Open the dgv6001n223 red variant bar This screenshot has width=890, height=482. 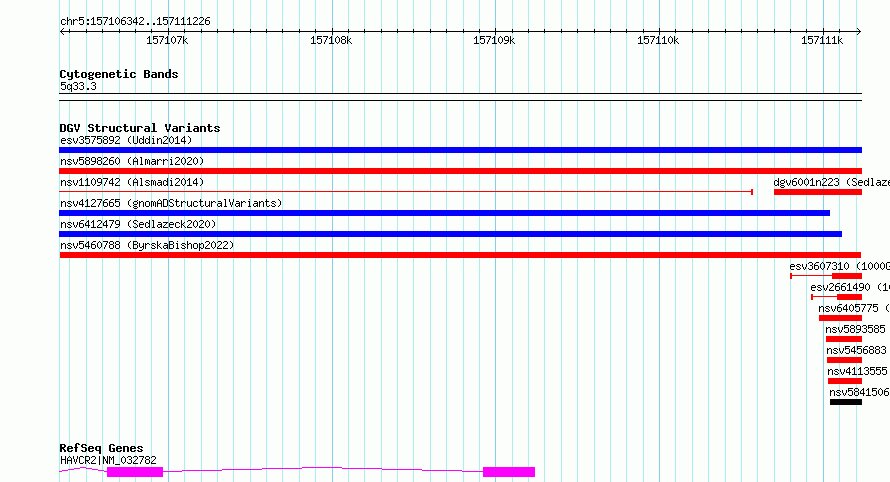(x=818, y=192)
